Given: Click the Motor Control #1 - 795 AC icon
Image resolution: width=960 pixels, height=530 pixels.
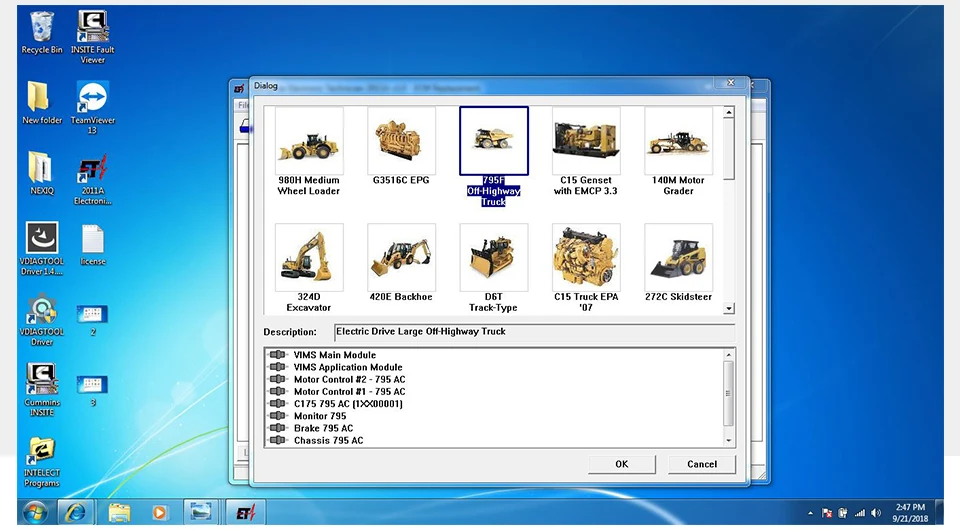Looking at the screenshot, I should pyautogui.click(x=278, y=391).
